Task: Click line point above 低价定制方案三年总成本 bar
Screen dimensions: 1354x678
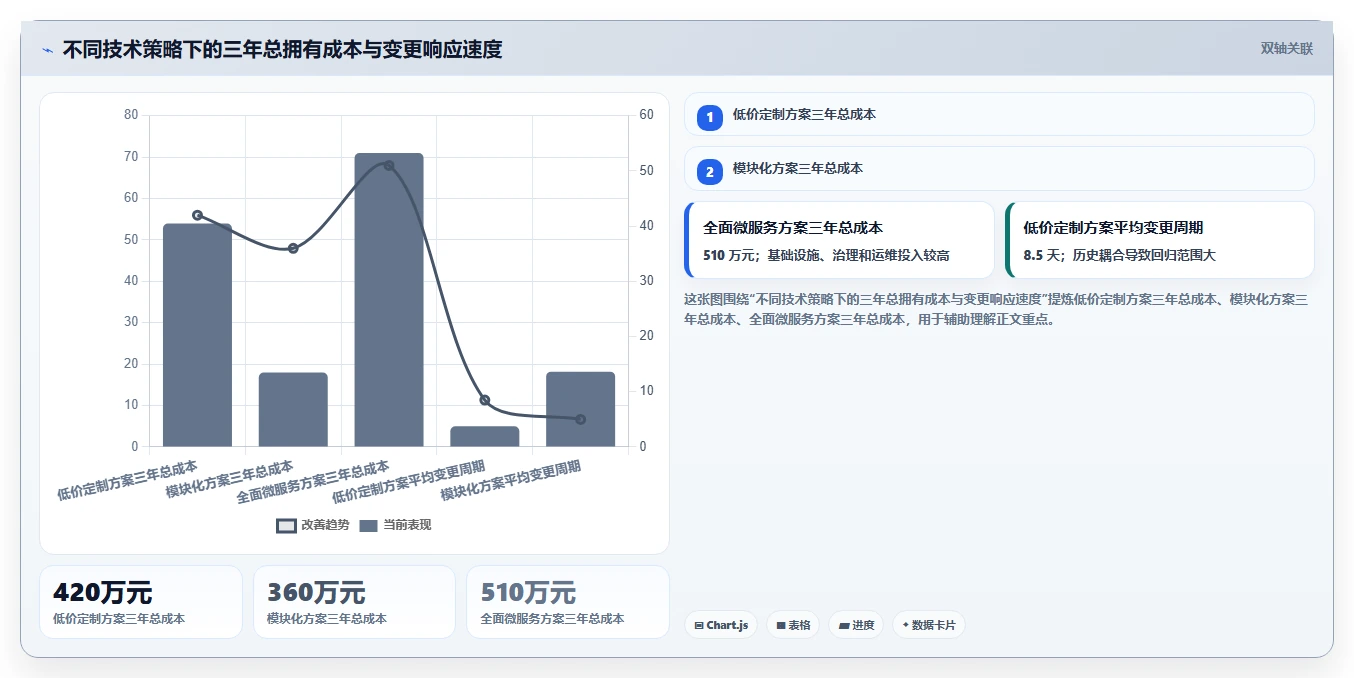Action: click(197, 215)
